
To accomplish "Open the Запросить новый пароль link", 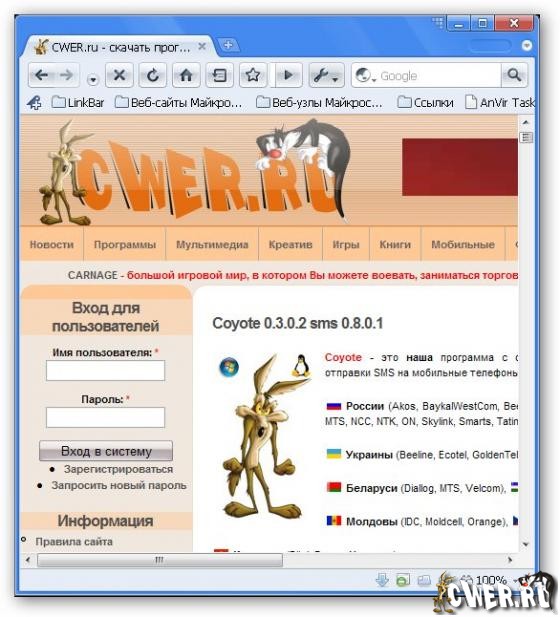I will pyautogui.click(x=119, y=485).
